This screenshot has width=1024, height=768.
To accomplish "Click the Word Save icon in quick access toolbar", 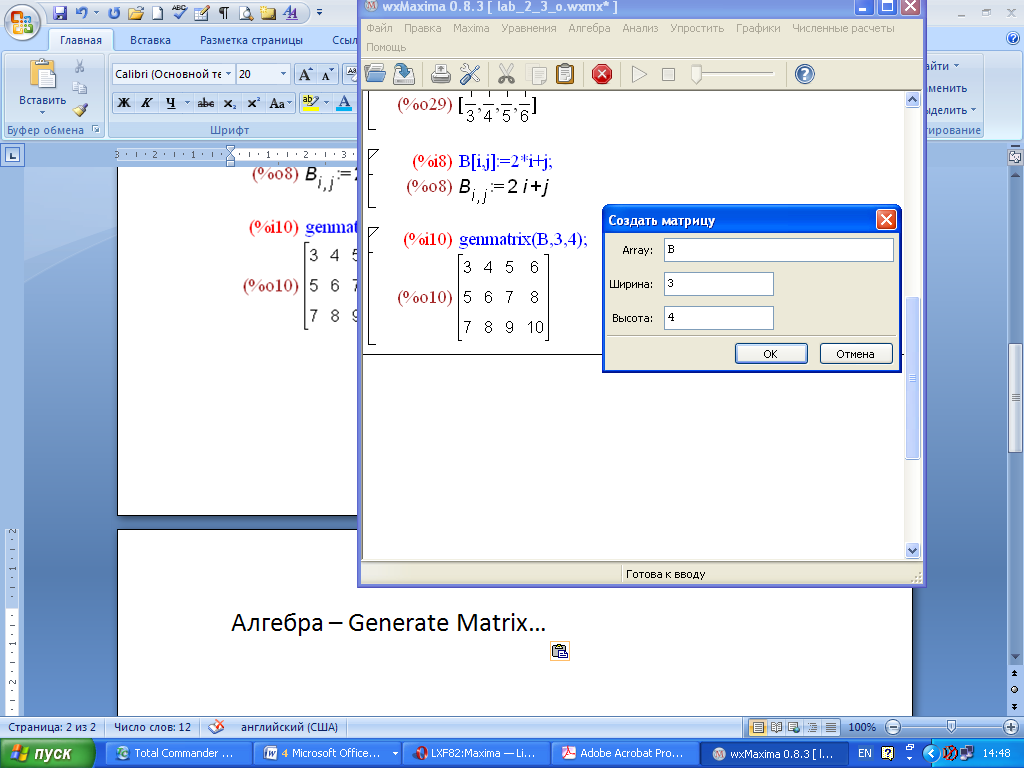I will [x=60, y=12].
